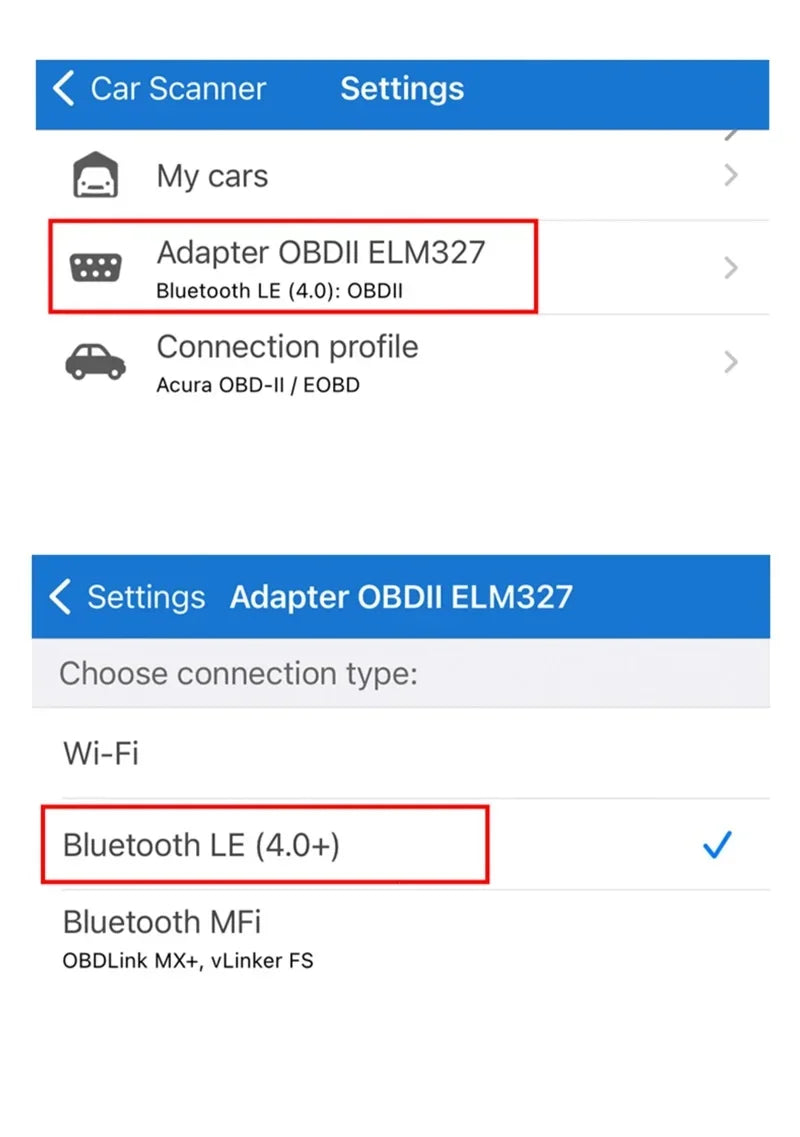Tap the garage door icon in settings list

(x=96, y=173)
